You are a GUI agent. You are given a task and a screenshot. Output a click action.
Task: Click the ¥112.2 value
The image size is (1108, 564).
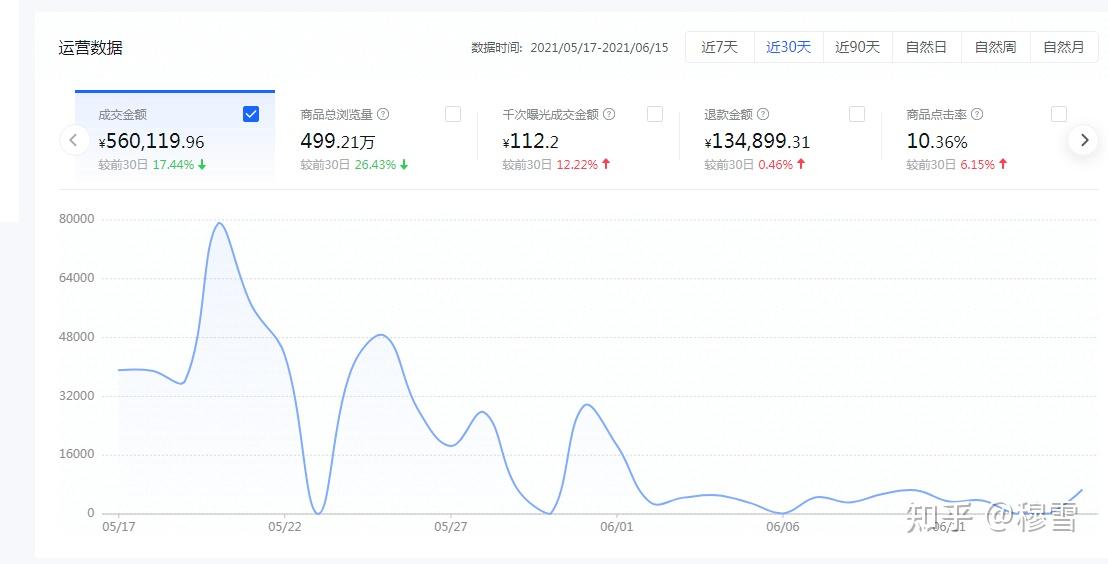tap(530, 141)
